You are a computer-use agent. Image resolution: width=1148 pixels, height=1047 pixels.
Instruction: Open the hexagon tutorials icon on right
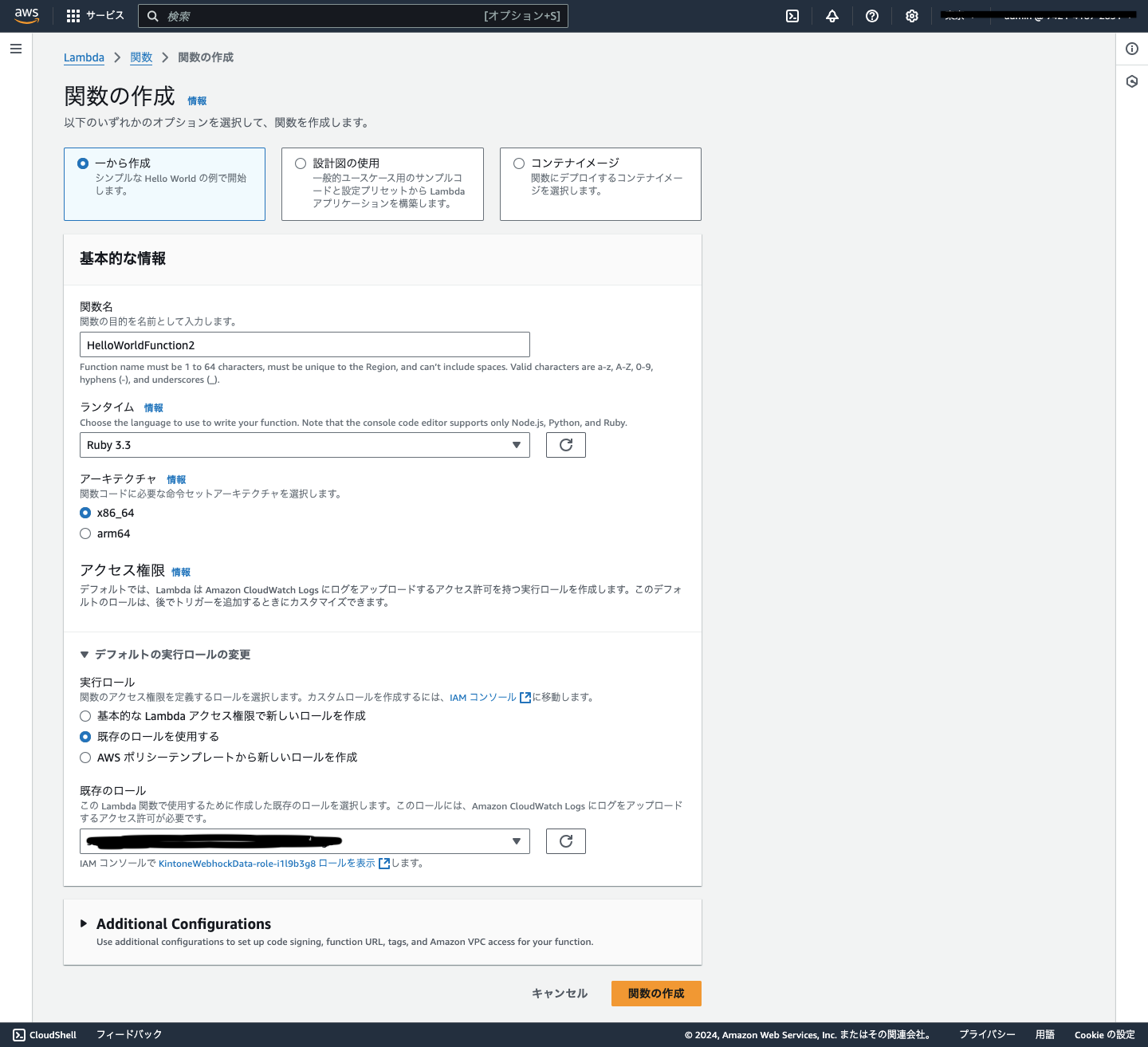pyautogui.click(x=1132, y=81)
